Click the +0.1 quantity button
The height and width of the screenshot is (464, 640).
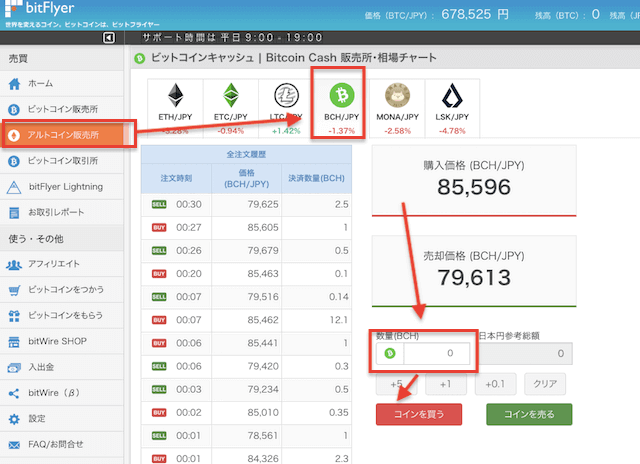tap(496, 384)
